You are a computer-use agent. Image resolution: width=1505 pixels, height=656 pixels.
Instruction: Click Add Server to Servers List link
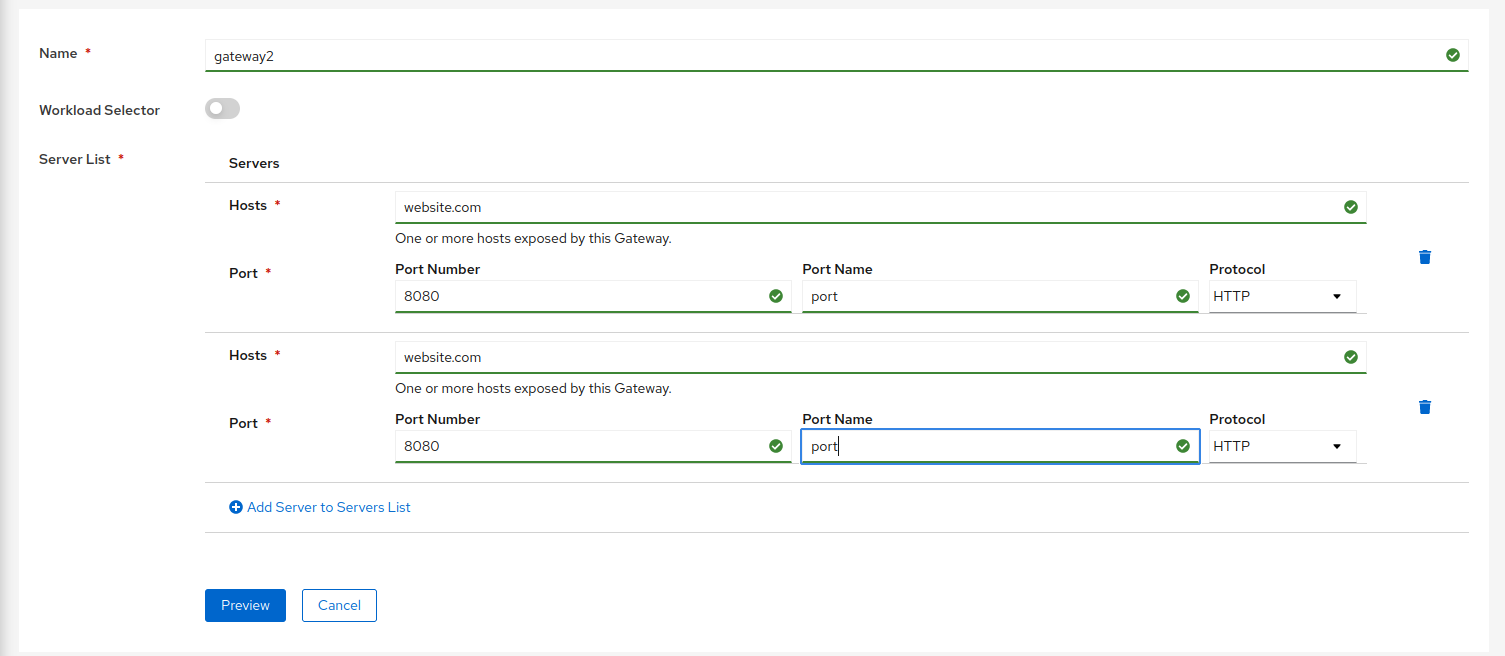click(x=330, y=507)
